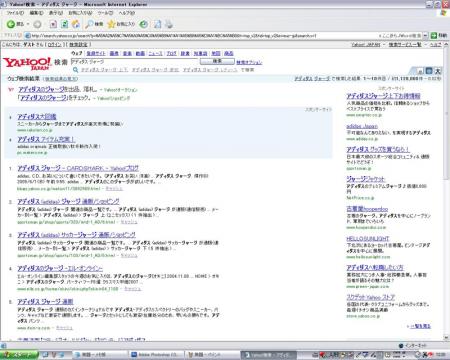Open result 4 アディダスのジャージ エル・オンライン
Image resolution: width=450 pixels, height=360 pixels.
60,268
